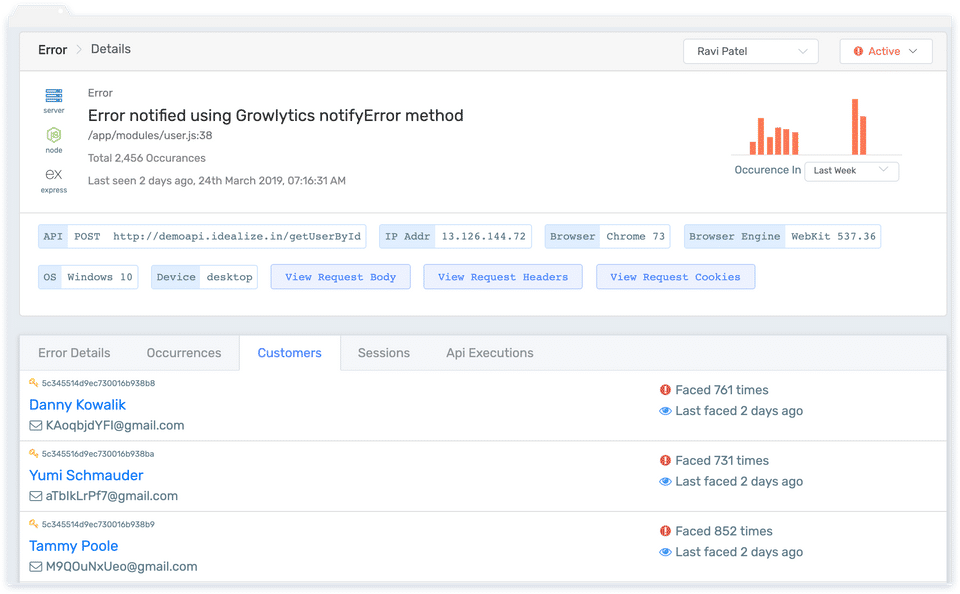960x594 pixels.
Task: Click customer ID 5c345514d9ec730016b938b8
Action: [x=99, y=383]
